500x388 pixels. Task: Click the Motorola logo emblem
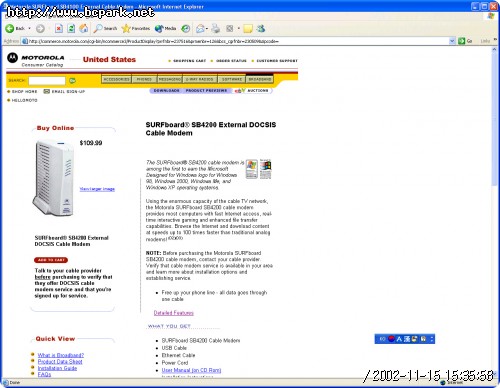click(12, 58)
